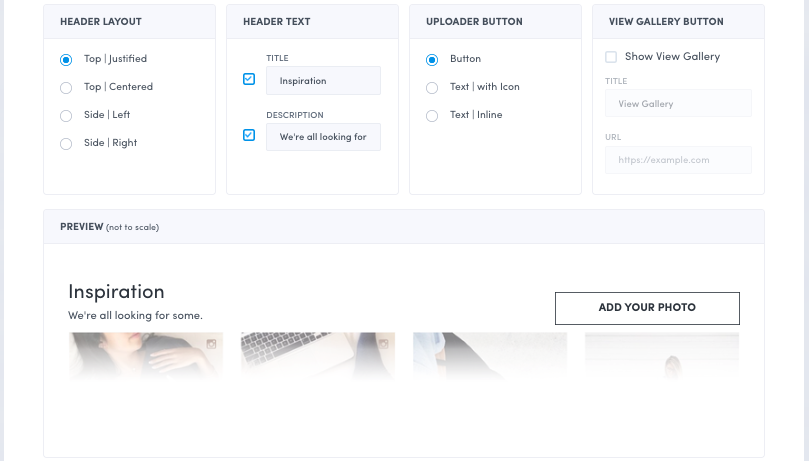This screenshot has height=461, width=809.
Task: Uncheck the Title header text checkbox
Action: click(249, 79)
